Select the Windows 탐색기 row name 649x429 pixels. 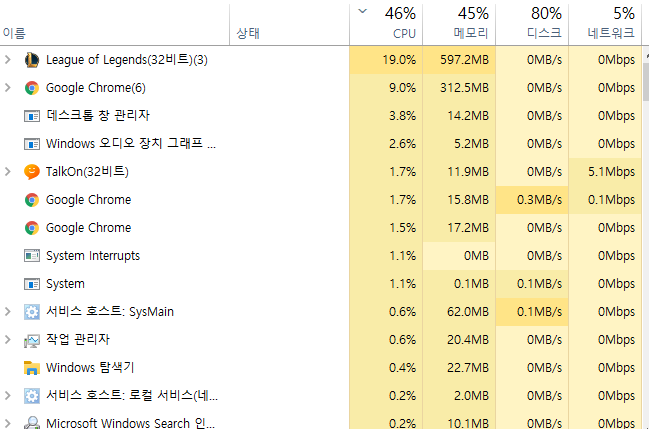click(90, 368)
